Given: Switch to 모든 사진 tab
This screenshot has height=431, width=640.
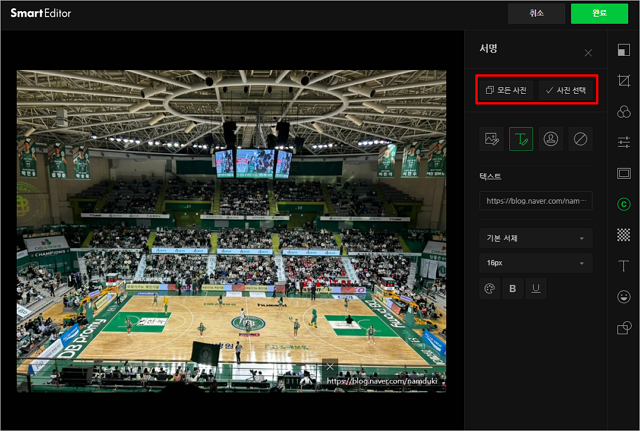Looking at the screenshot, I should coord(507,90).
